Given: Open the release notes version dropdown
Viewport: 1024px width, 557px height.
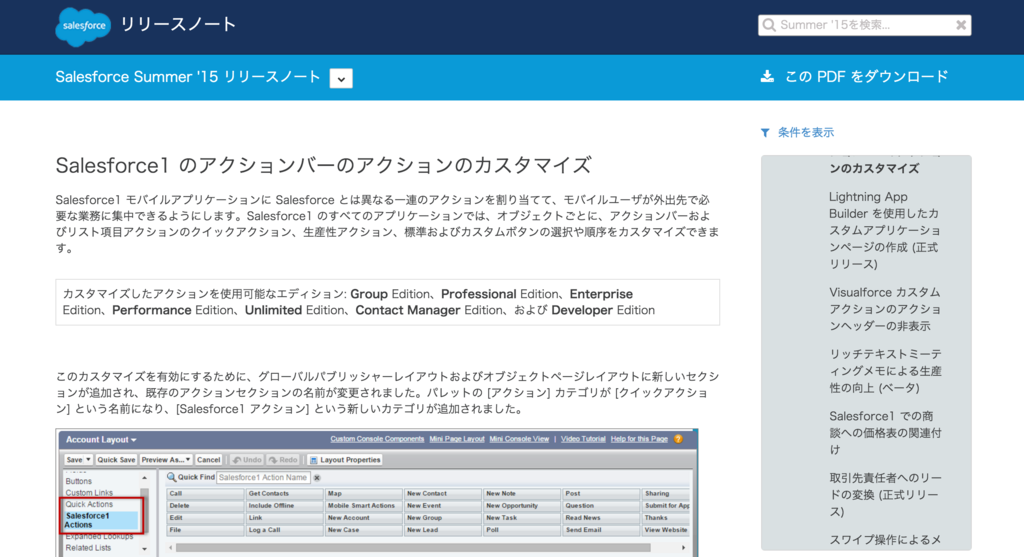Looking at the screenshot, I should pyautogui.click(x=341, y=78).
